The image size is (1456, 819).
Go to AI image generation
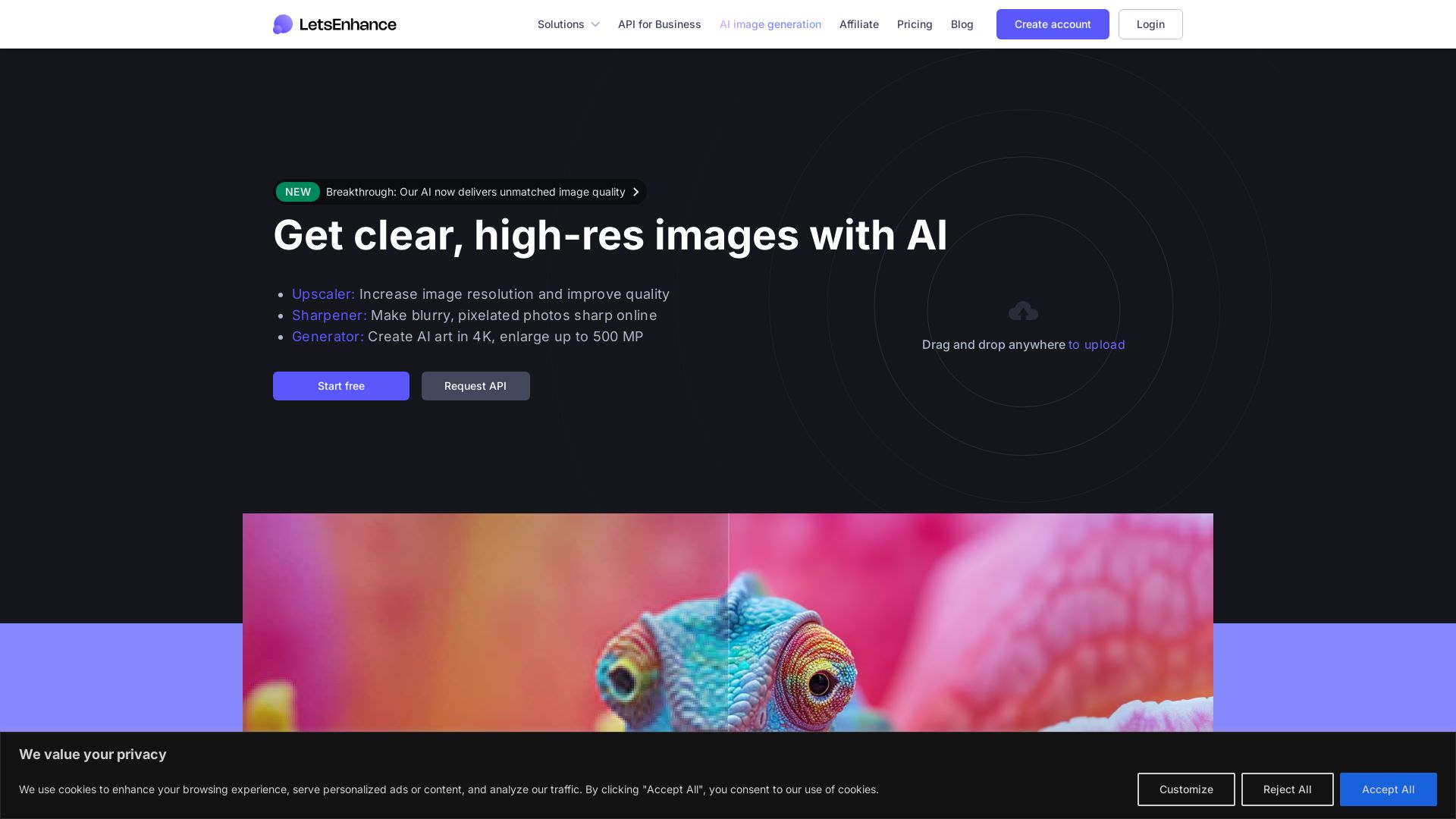(x=770, y=24)
